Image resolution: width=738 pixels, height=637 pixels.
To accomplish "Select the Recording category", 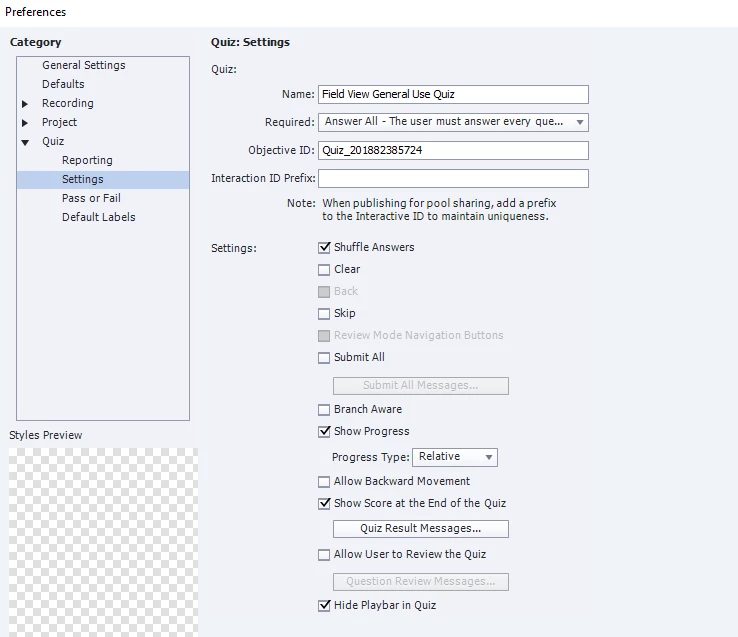I will [68, 103].
